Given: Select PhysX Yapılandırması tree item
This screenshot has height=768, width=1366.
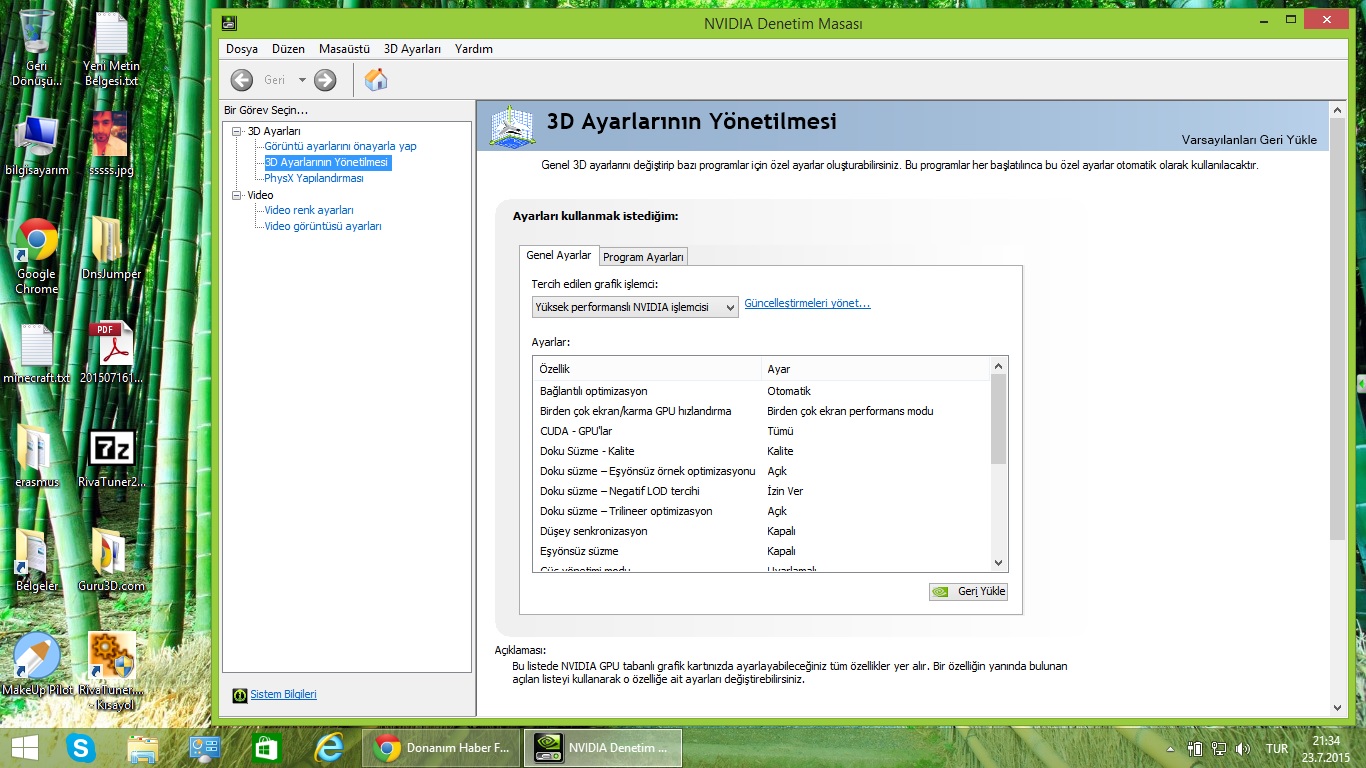Looking at the screenshot, I should pos(314,178).
